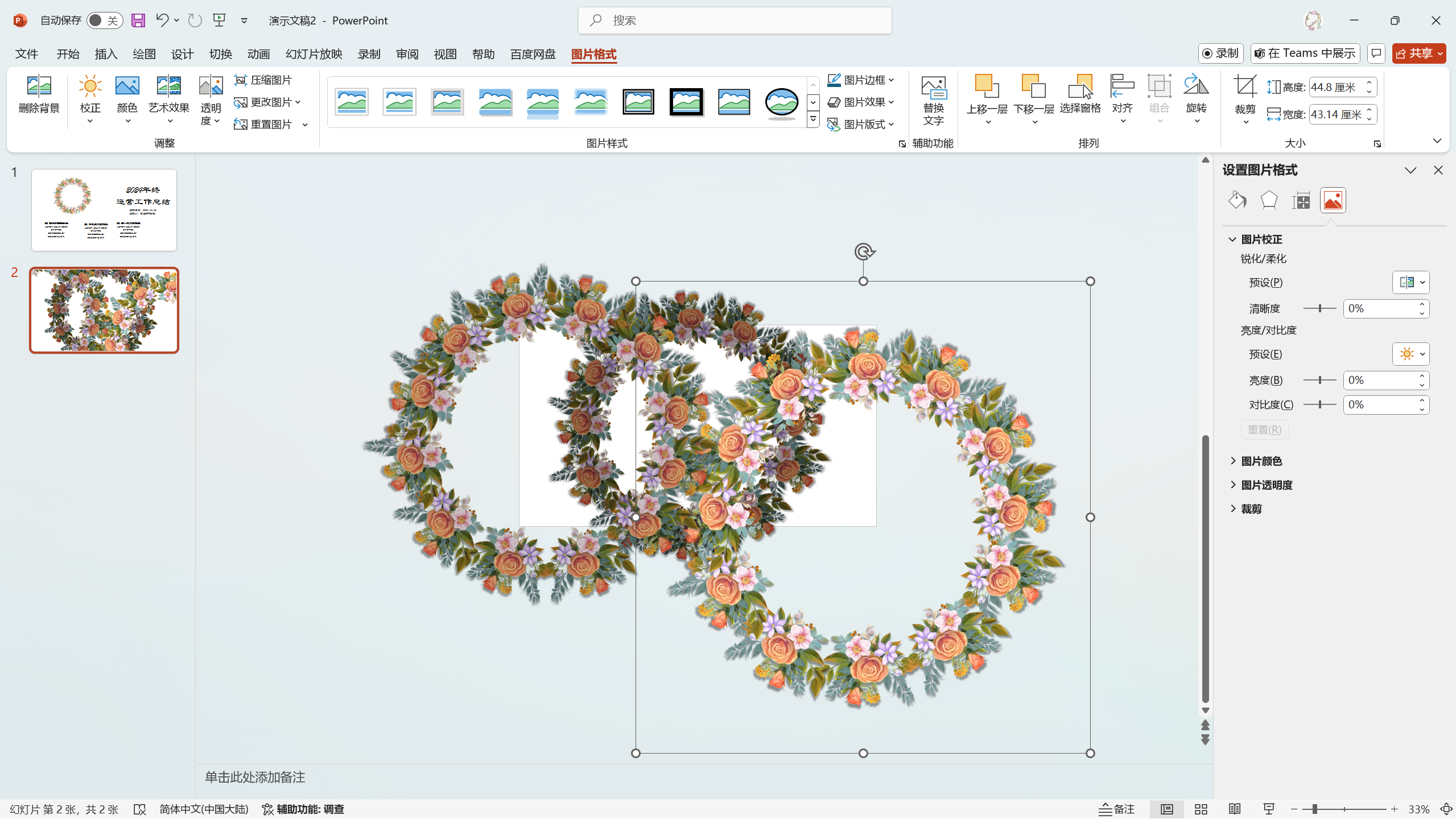Toggle Normal view button in status bar
Screen dimensions: 1456x819
pyautogui.click(x=1166, y=809)
